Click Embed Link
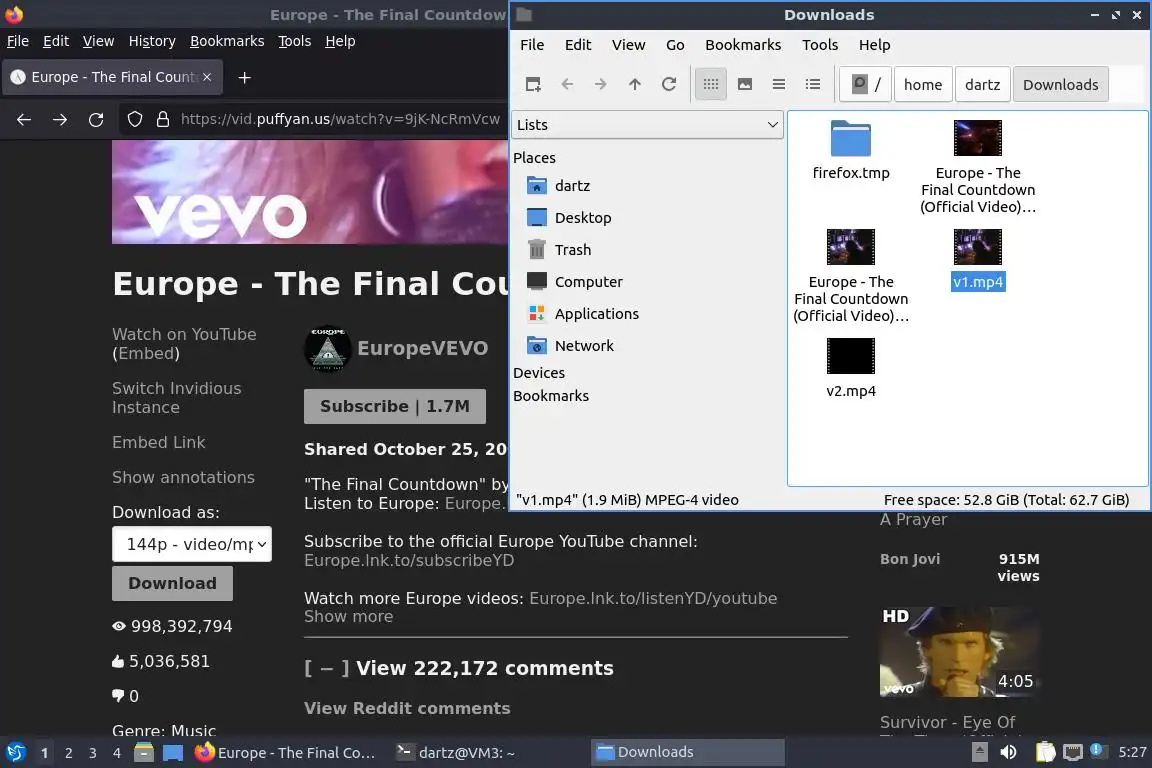The width and height of the screenshot is (1152, 768). tap(159, 442)
